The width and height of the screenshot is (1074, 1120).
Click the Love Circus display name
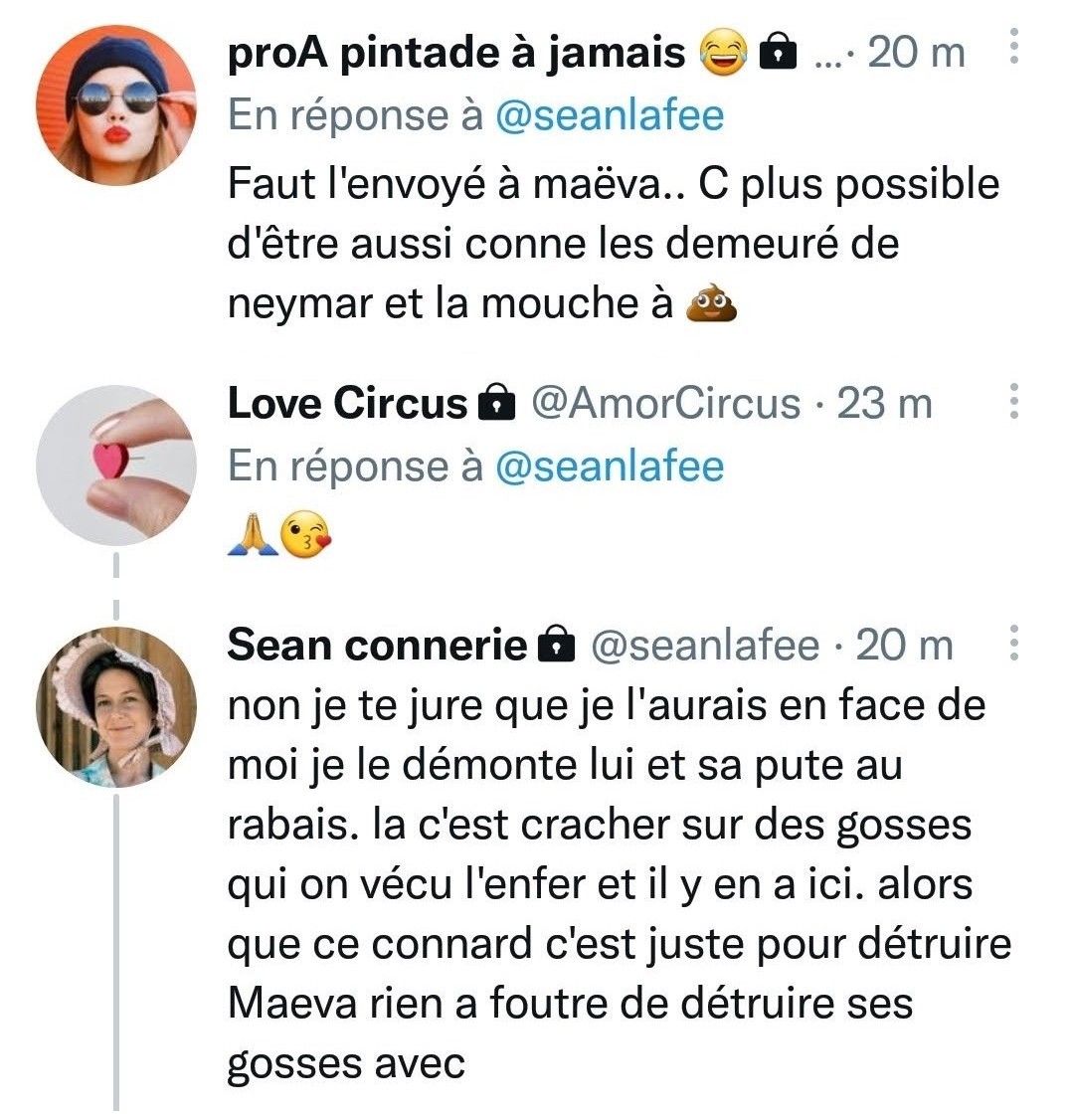[347, 403]
